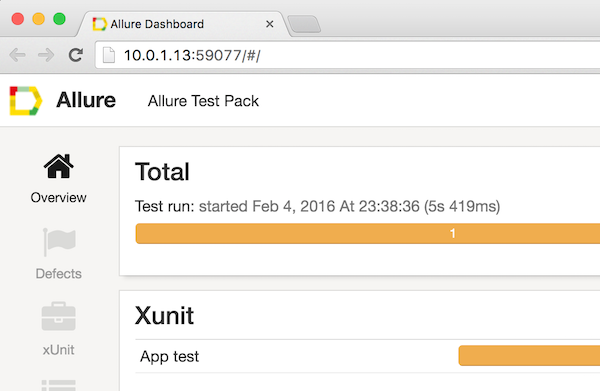
Task: Click the Allure logo icon in header
Action: 26,101
